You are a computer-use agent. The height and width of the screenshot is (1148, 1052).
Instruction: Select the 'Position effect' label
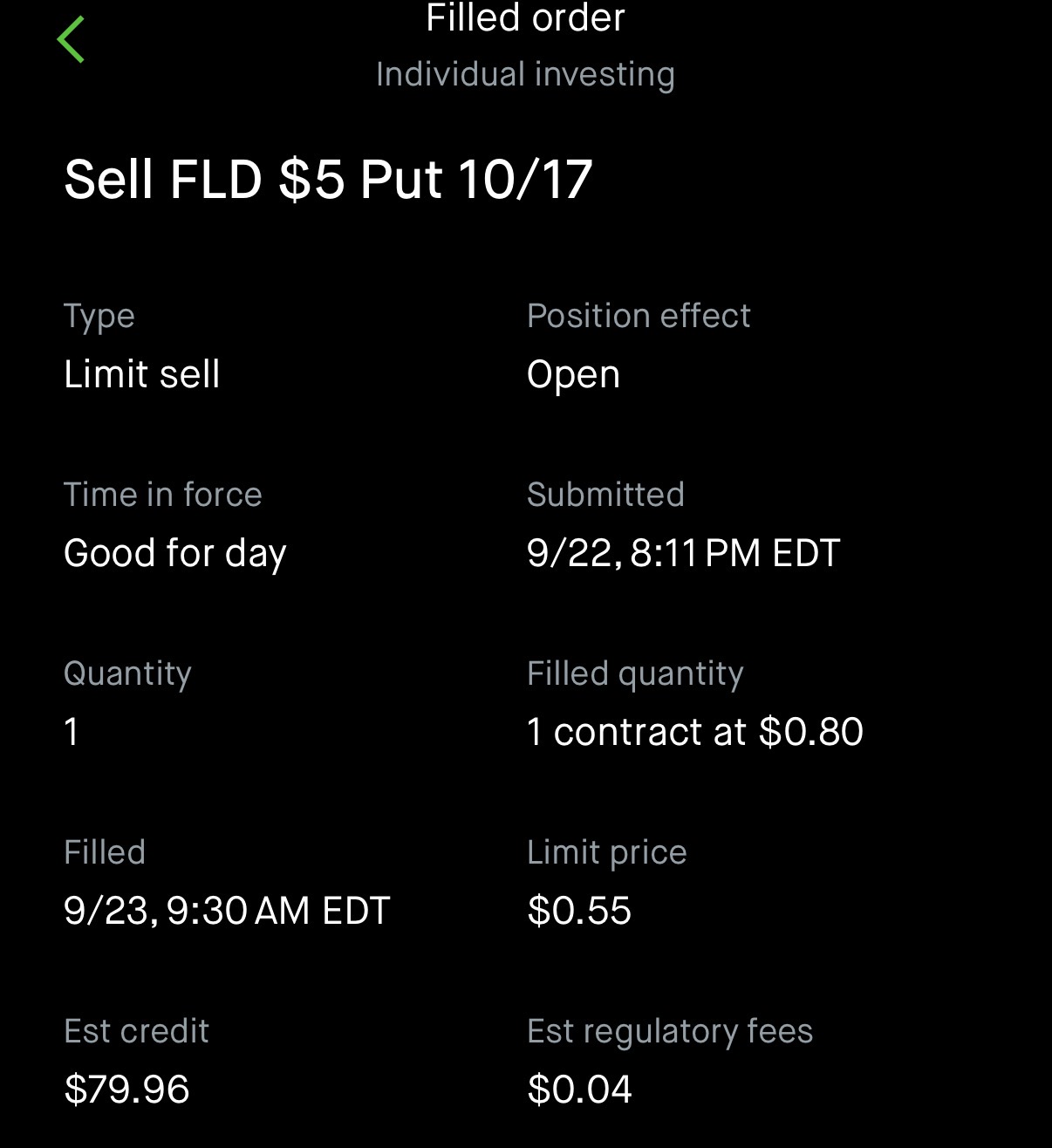pos(639,316)
